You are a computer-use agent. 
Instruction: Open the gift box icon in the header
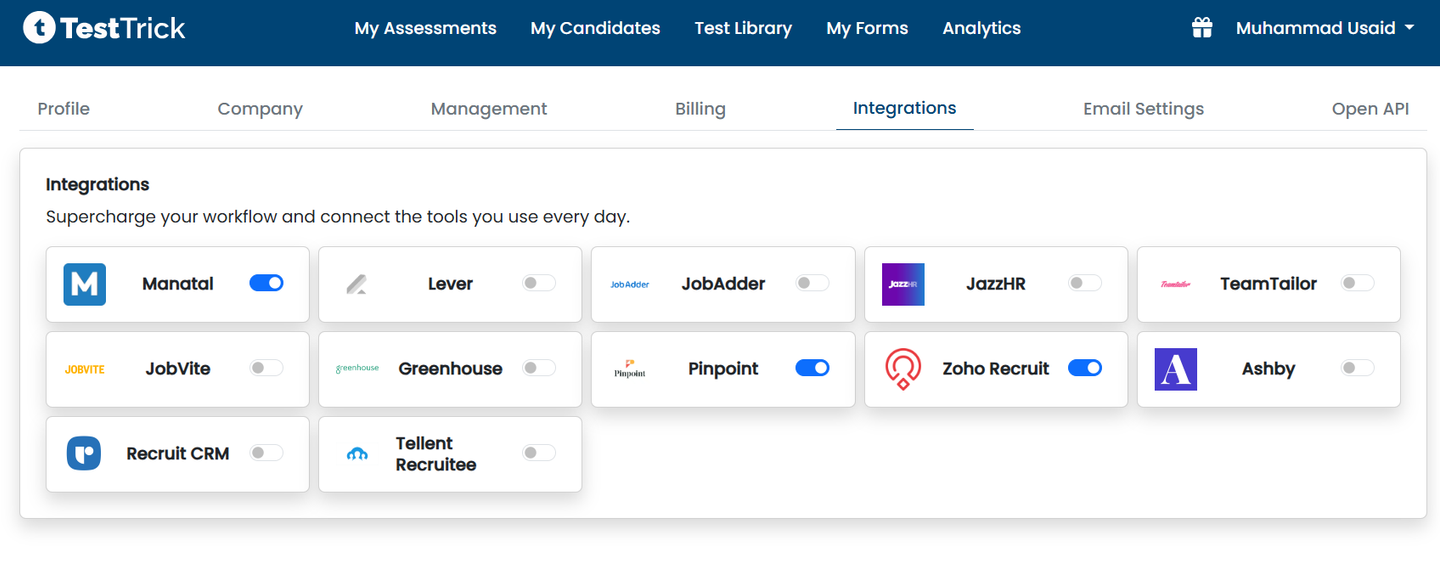point(1202,28)
